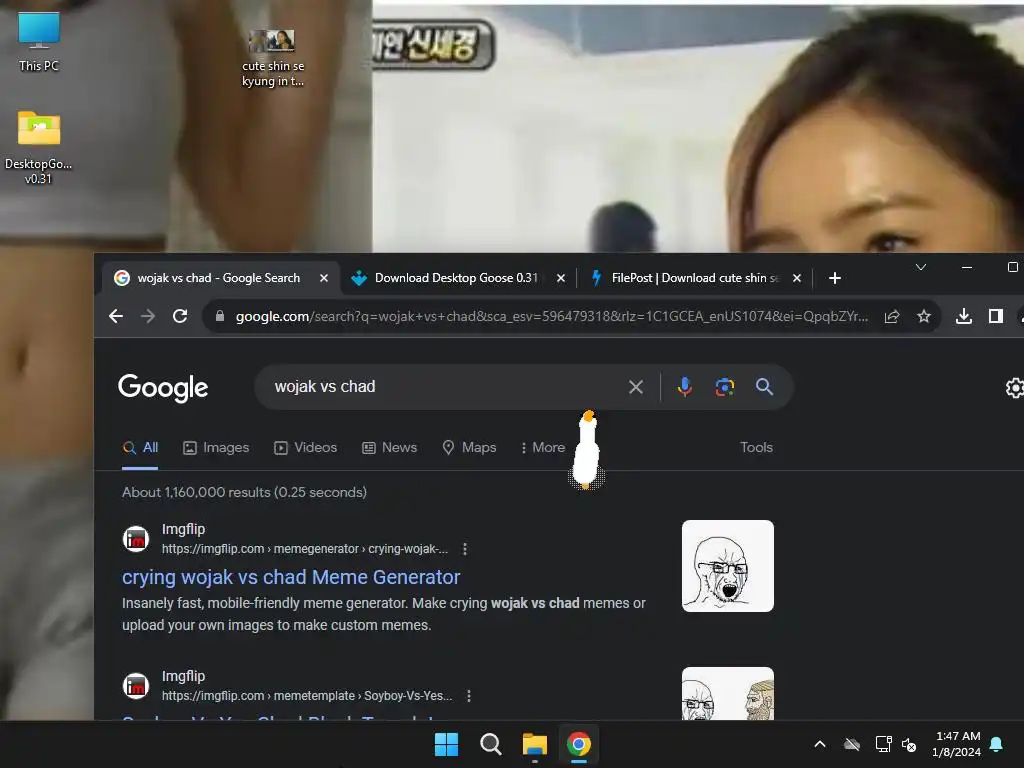This screenshot has width=1024, height=768.
Task: Click the Chrome address bar URL
Action: tap(552, 317)
